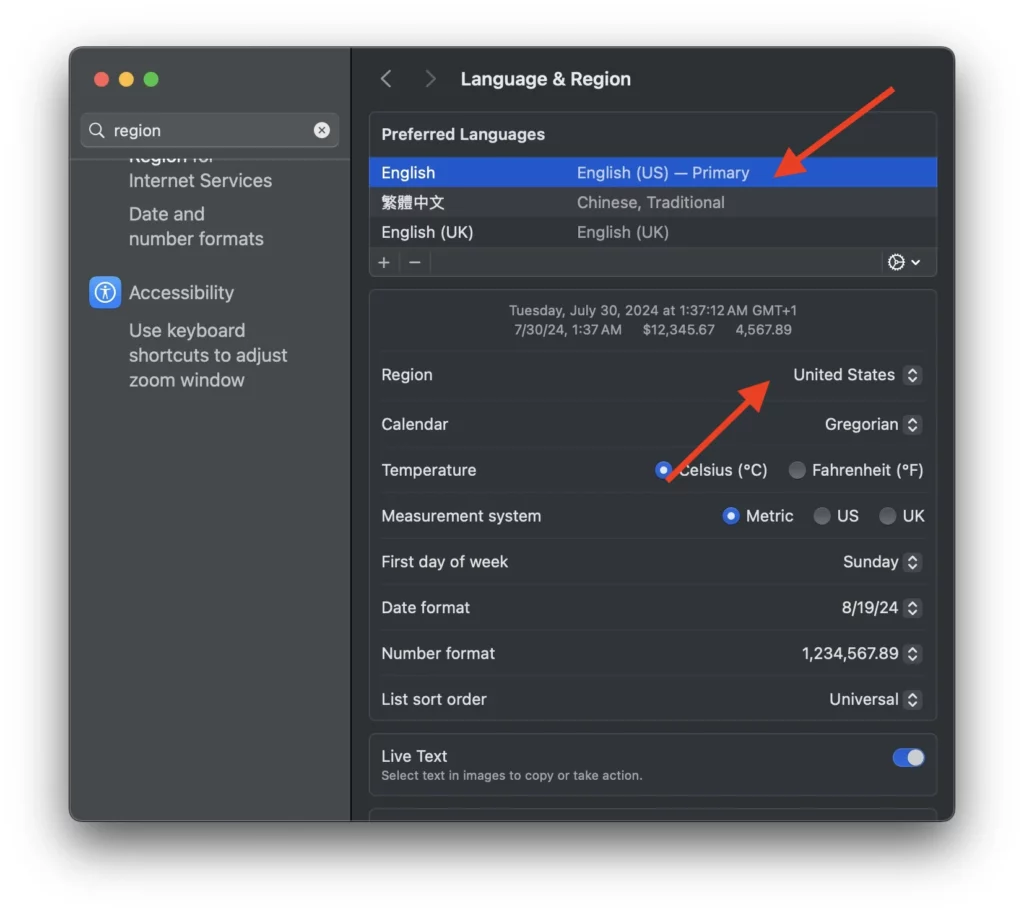Open the Date format dropdown
The width and height of the screenshot is (1024, 913).
881,607
